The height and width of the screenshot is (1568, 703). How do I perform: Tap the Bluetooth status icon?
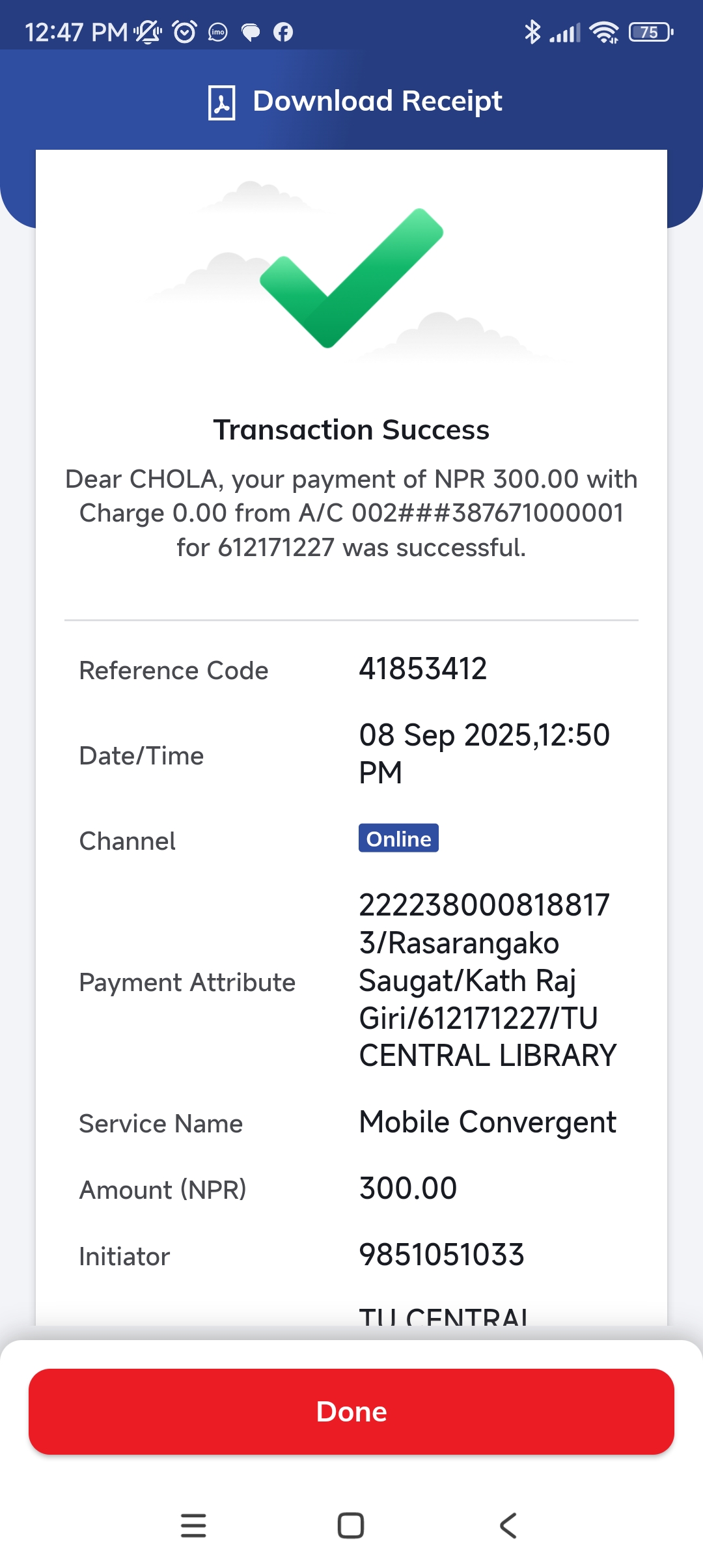click(x=532, y=32)
